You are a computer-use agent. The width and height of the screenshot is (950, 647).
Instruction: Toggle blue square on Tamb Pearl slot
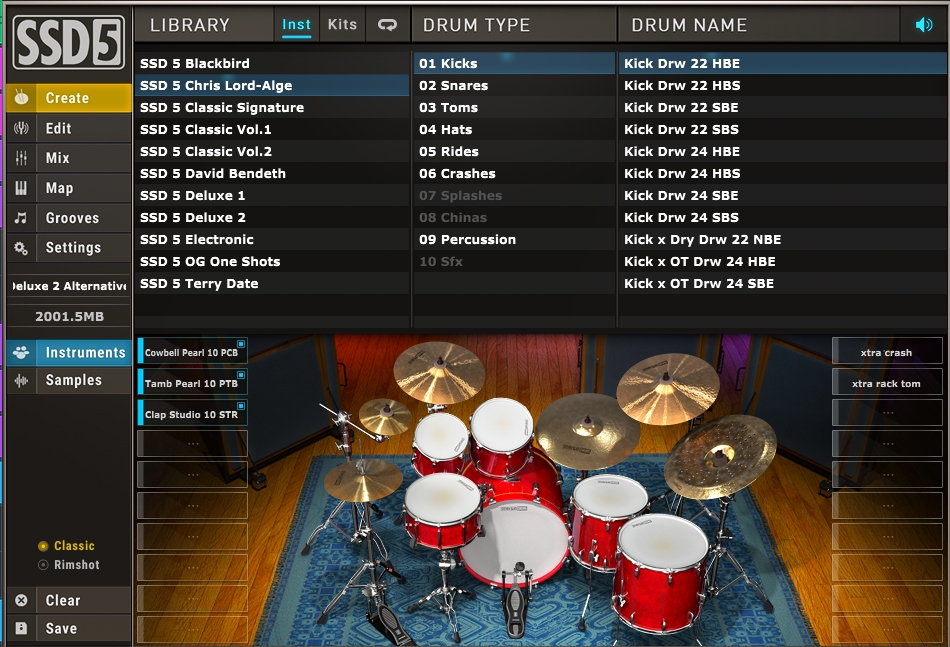[x=241, y=375]
